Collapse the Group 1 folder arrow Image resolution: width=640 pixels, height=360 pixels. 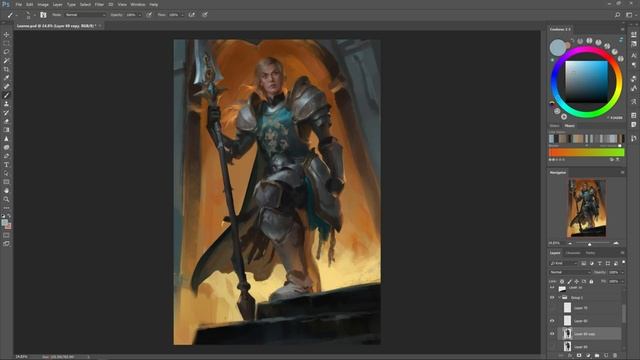pos(560,298)
